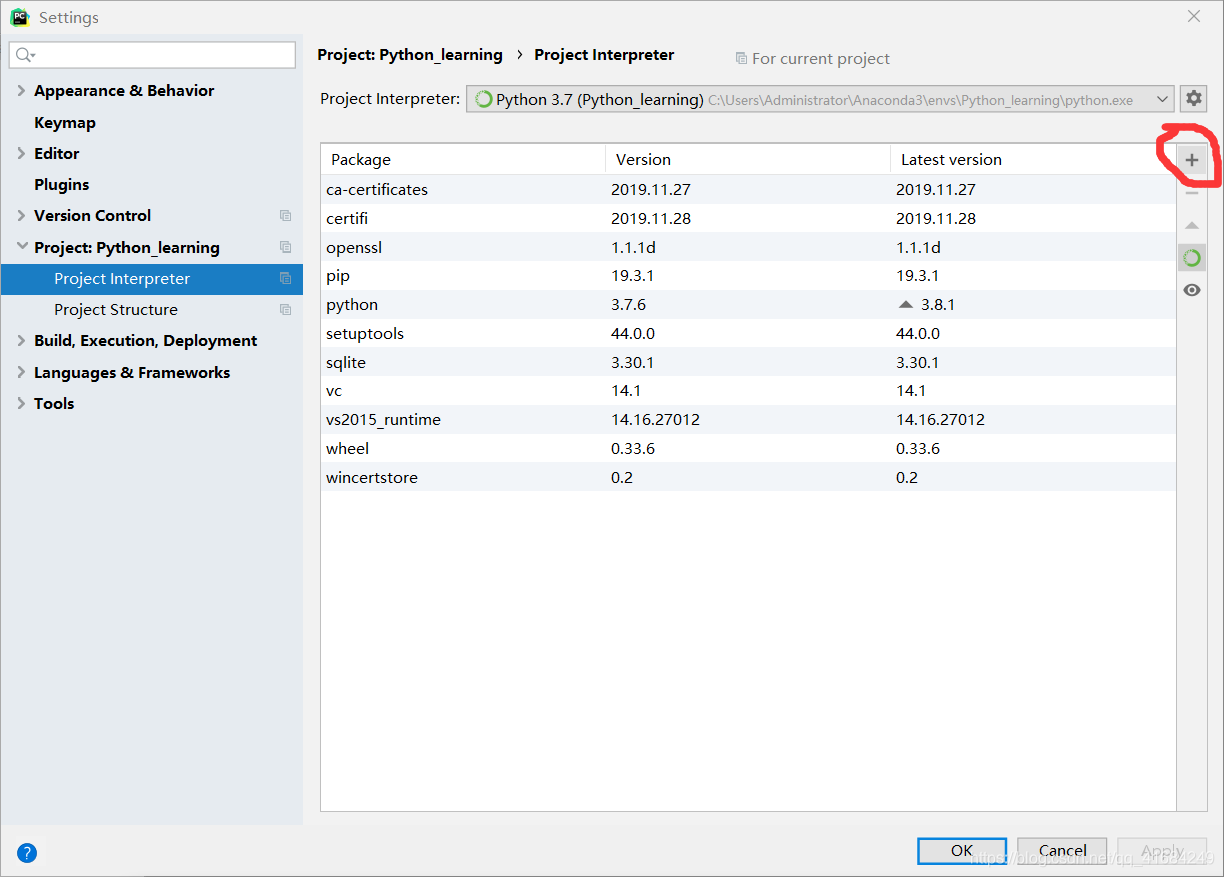Image resolution: width=1224 pixels, height=877 pixels.
Task: Sort by the Package column header
Action: [x=463, y=160]
